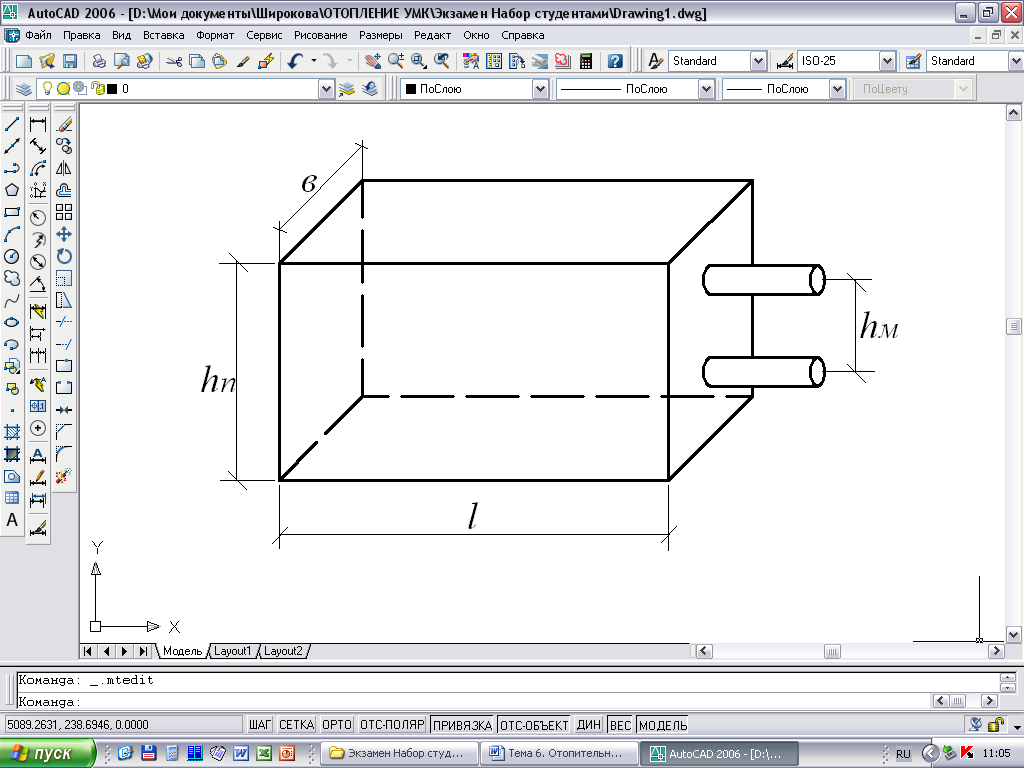Open the Сервис menu
The width and height of the screenshot is (1024, 768).
pyautogui.click(x=264, y=35)
